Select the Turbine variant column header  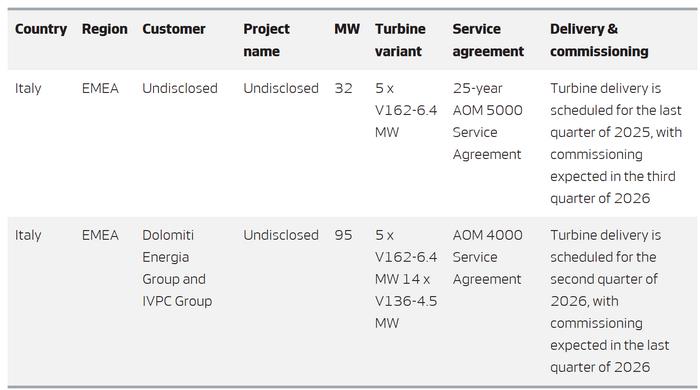pyautogui.click(x=400, y=40)
